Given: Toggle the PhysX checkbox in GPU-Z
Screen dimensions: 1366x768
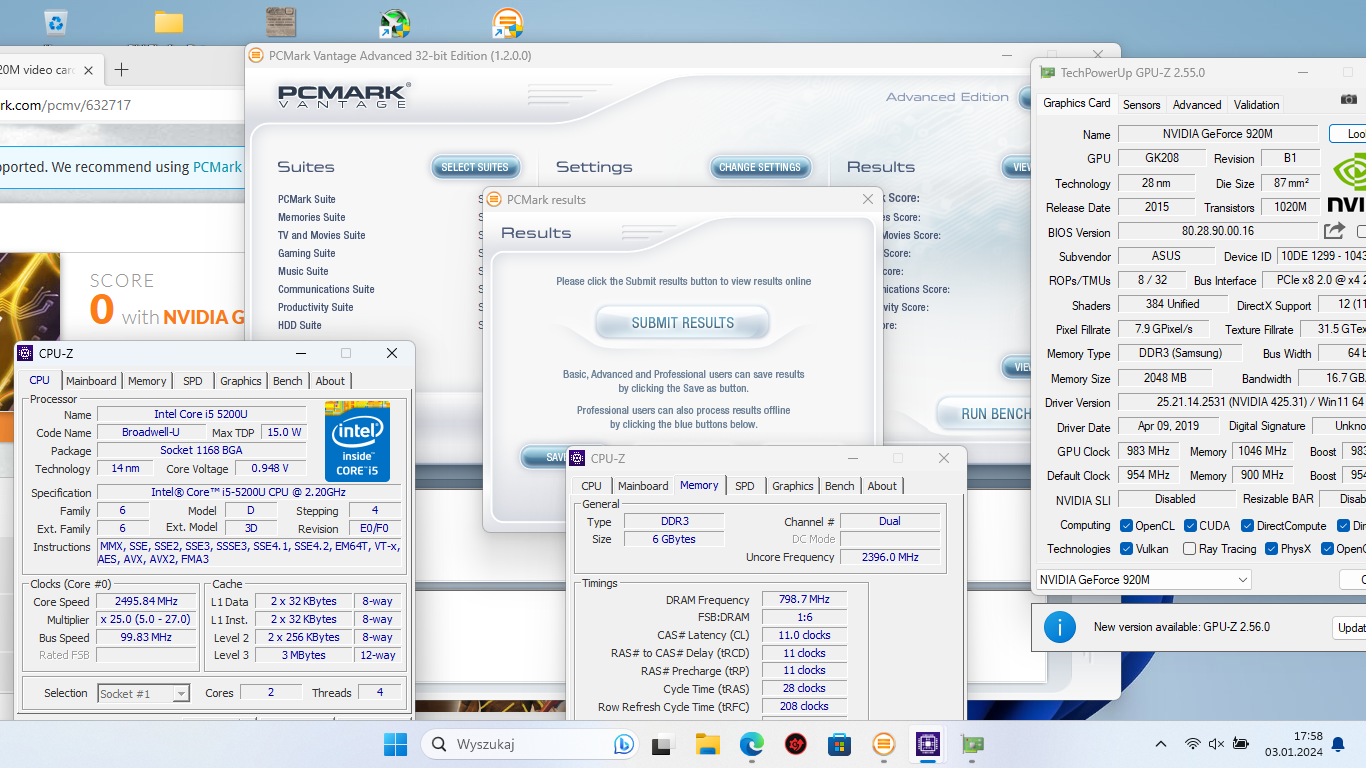Looking at the screenshot, I should click(x=1271, y=549).
